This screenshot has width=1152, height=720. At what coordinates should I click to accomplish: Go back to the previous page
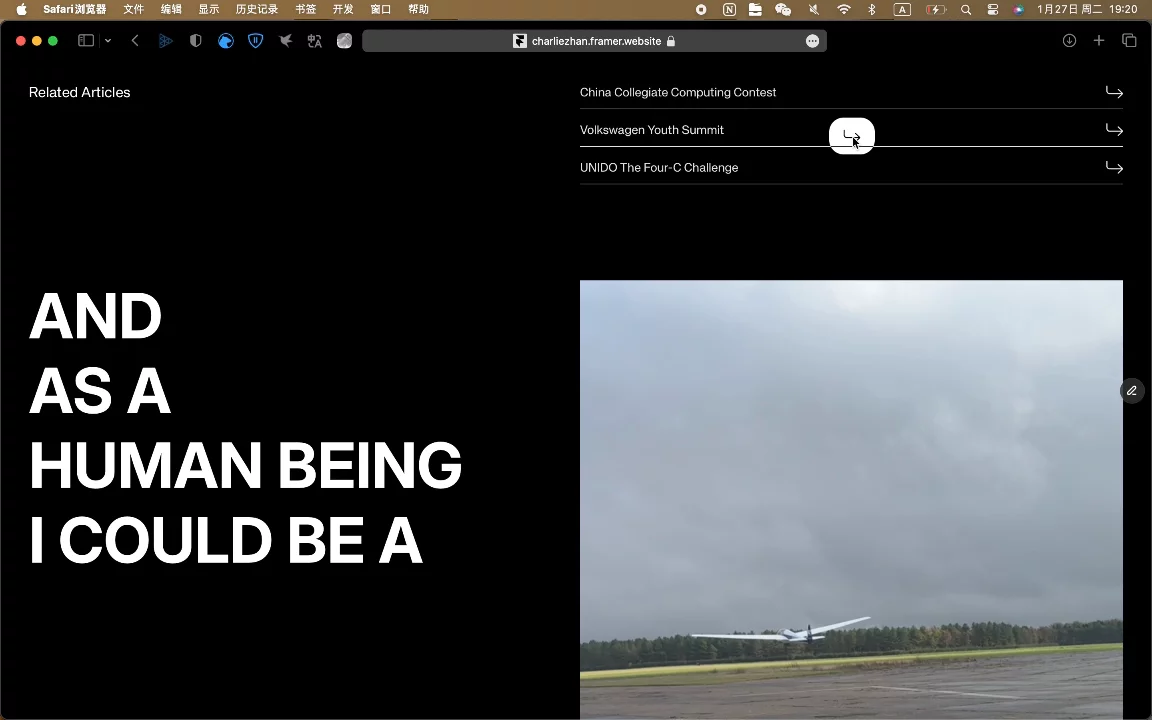pos(135,41)
